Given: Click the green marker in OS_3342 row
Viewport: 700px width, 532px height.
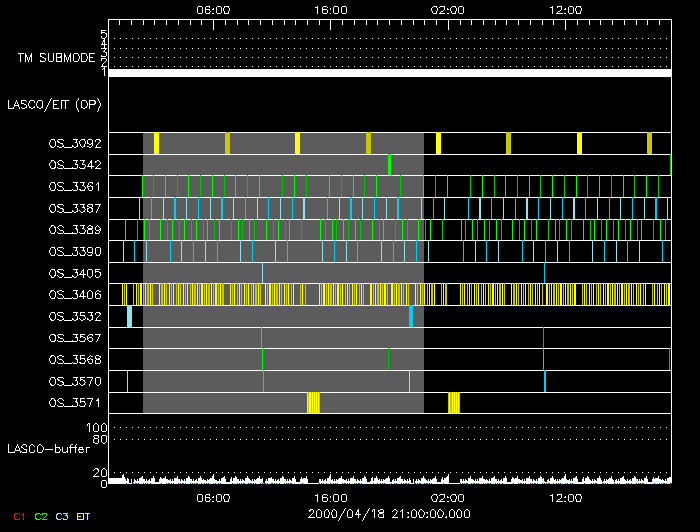Looking at the screenshot, I should [x=389, y=165].
